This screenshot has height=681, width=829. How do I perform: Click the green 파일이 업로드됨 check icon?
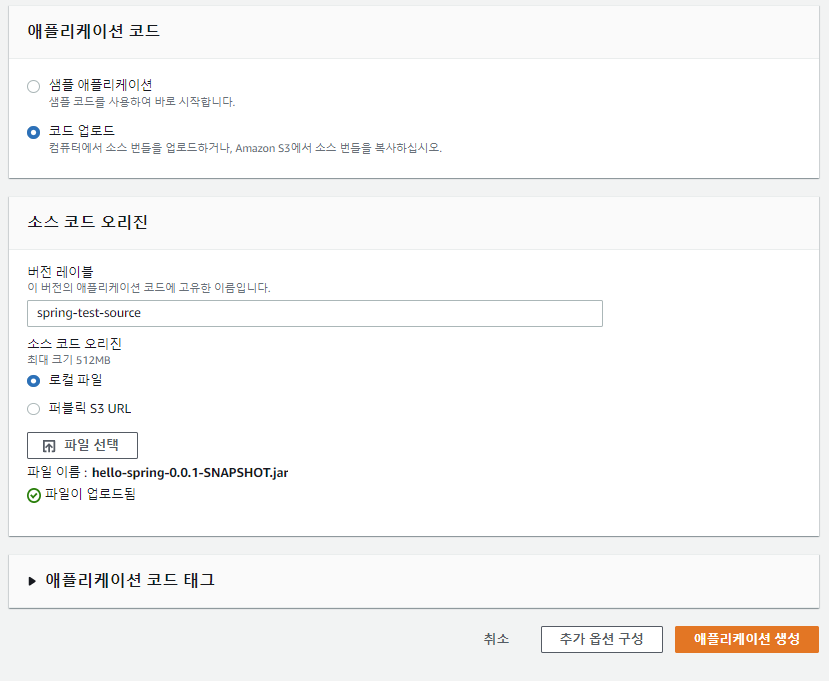(34, 495)
